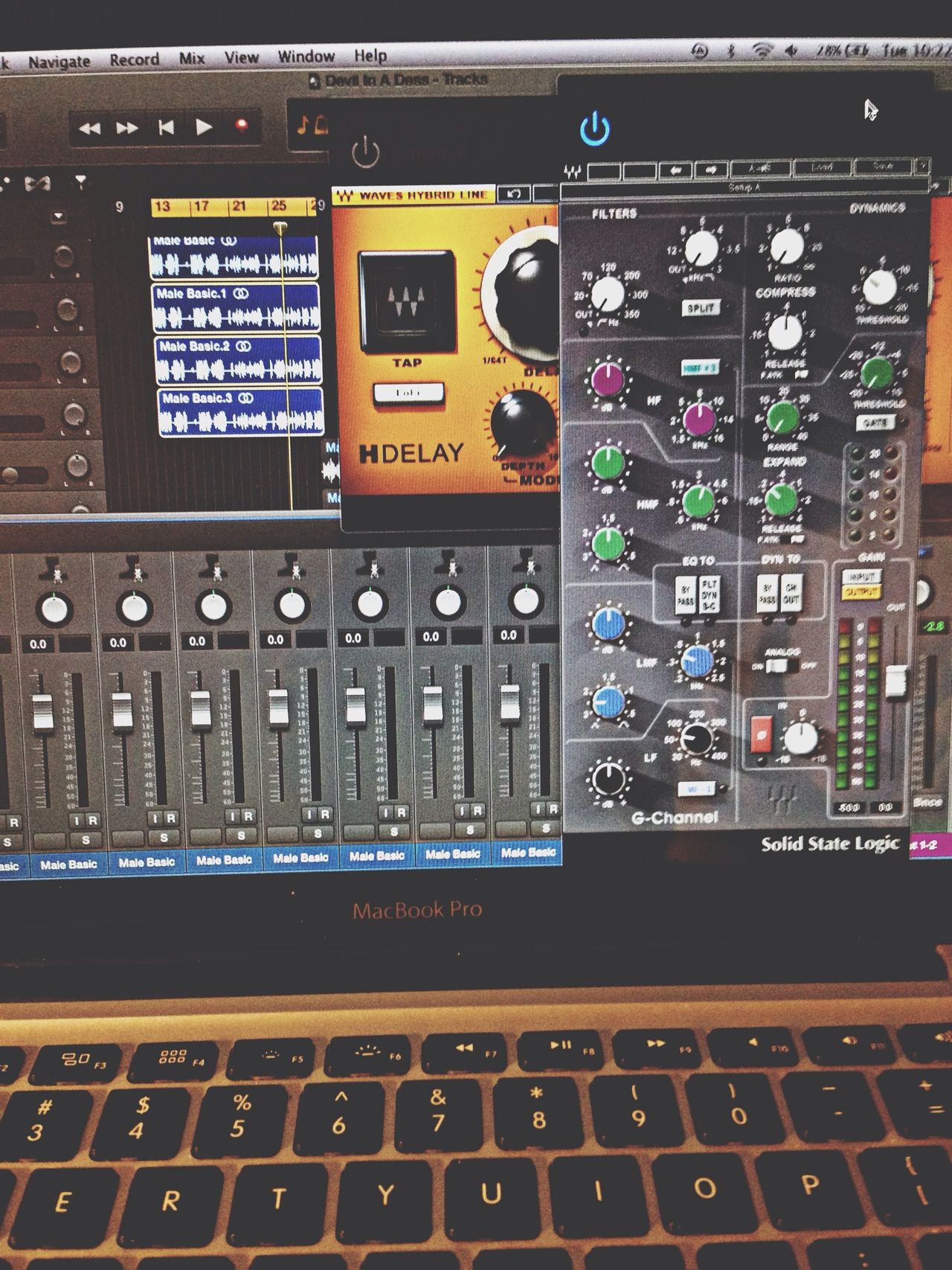Click the green gate THRESHOLD knob
952x1270 pixels.
pyautogui.click(x=877, y=373)
